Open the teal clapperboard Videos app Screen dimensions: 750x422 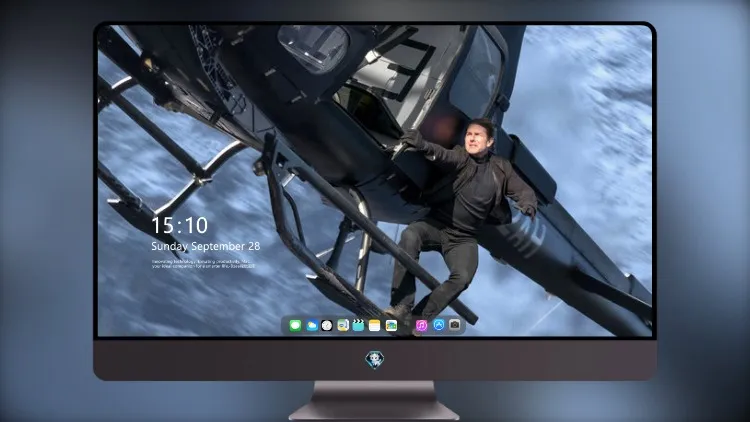358,326
